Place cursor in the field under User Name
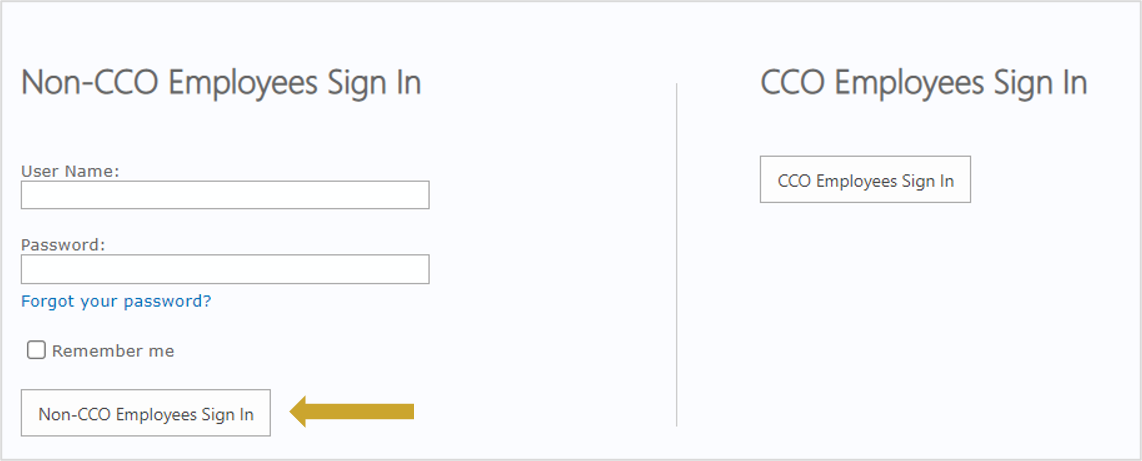The height and width of the screenshot is (461, 1142). click(x=225, y=195)
